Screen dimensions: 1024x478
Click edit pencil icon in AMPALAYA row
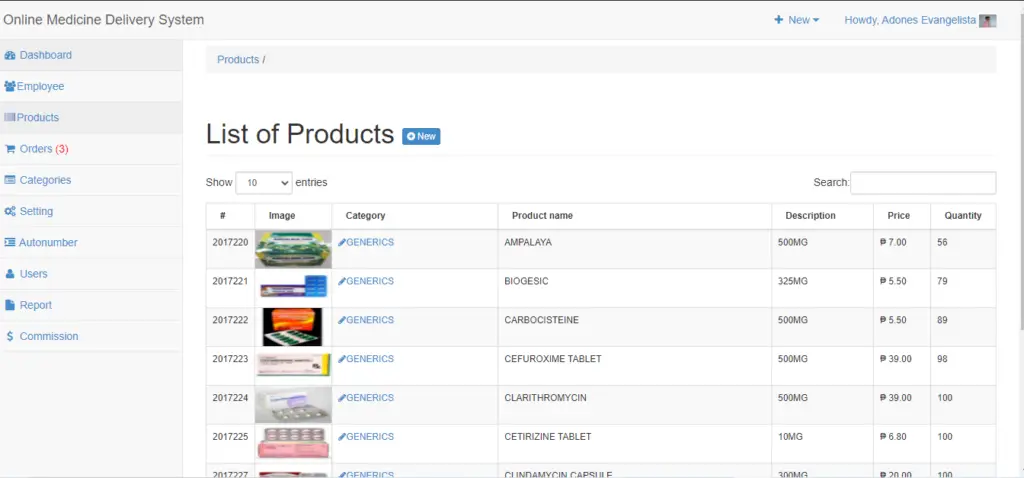[x=342, y=242]
